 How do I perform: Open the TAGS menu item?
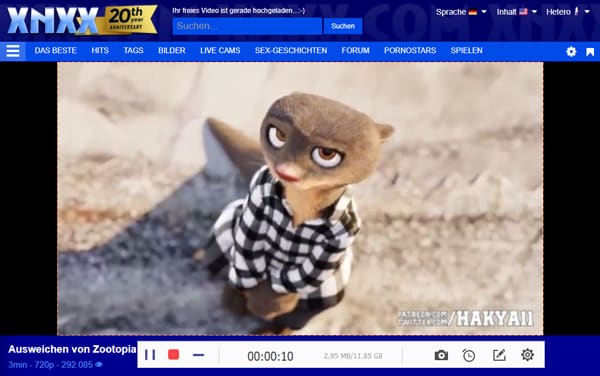pos(133,50)
